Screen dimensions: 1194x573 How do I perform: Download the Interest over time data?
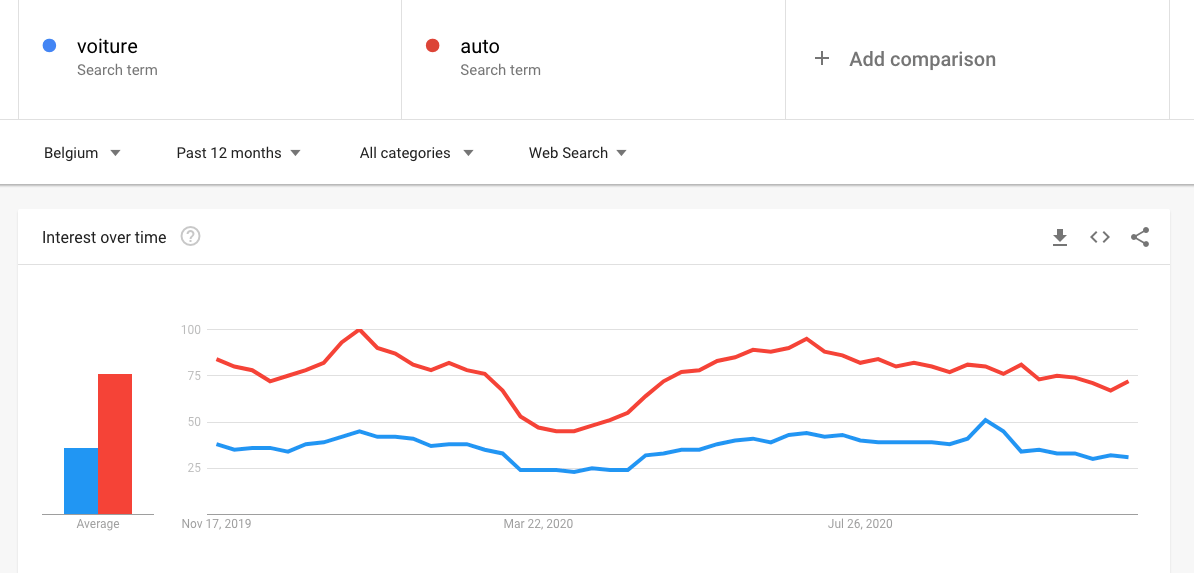tap(1060, 237)
